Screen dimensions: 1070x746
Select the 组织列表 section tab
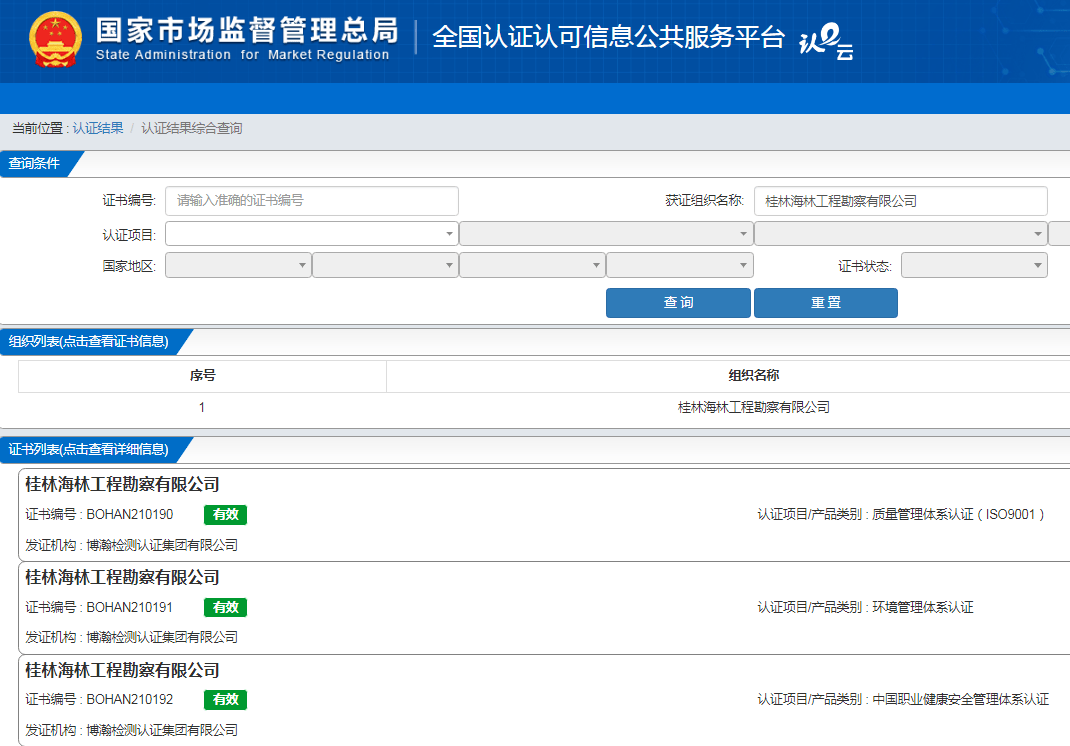coord(89,342)
